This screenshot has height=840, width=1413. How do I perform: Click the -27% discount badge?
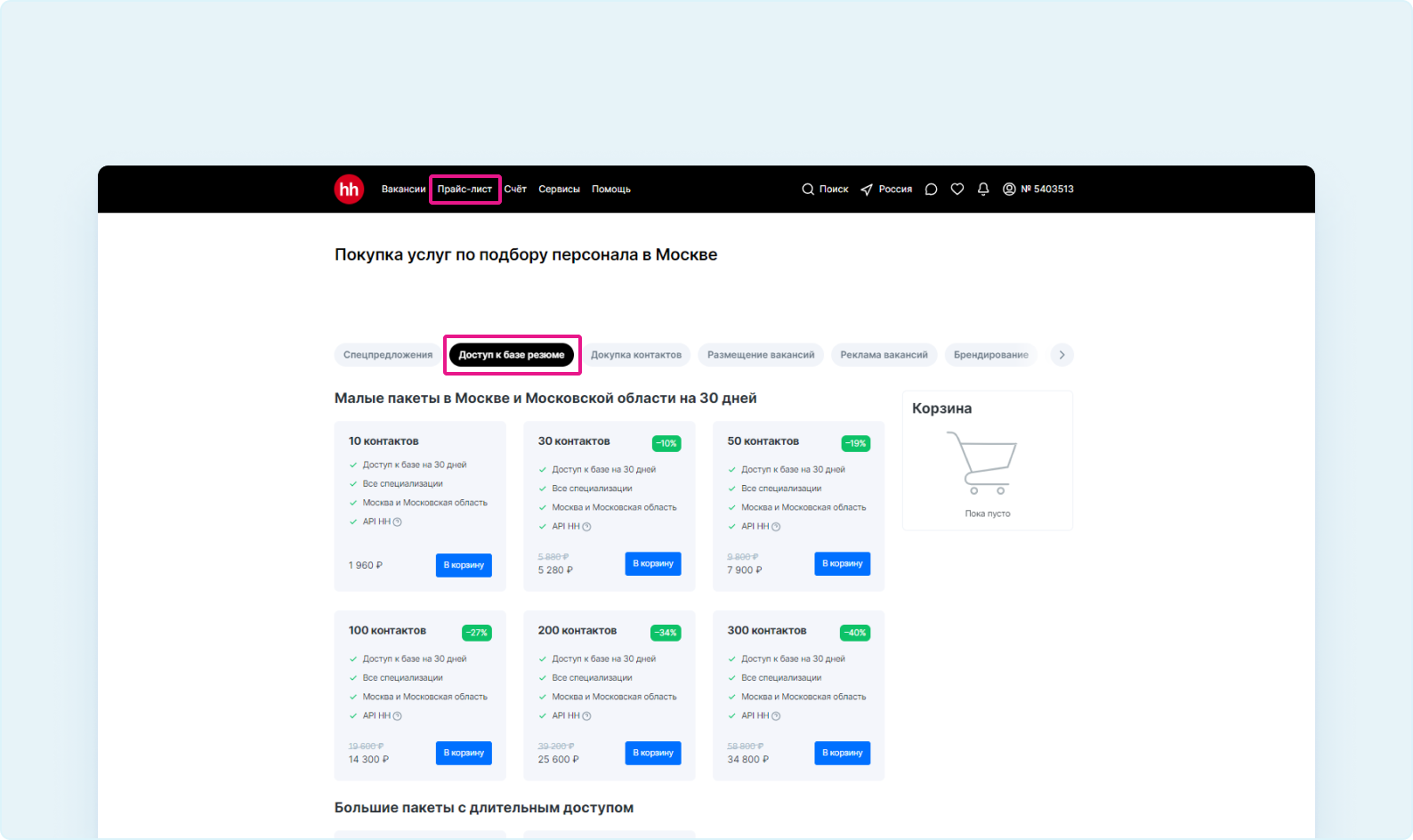click(477, 633)
